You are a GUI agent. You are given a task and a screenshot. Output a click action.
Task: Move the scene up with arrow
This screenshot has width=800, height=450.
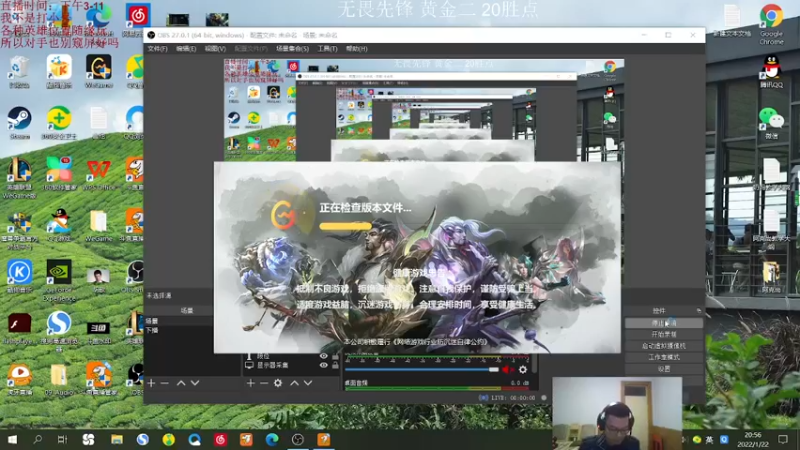coord(181,383)
